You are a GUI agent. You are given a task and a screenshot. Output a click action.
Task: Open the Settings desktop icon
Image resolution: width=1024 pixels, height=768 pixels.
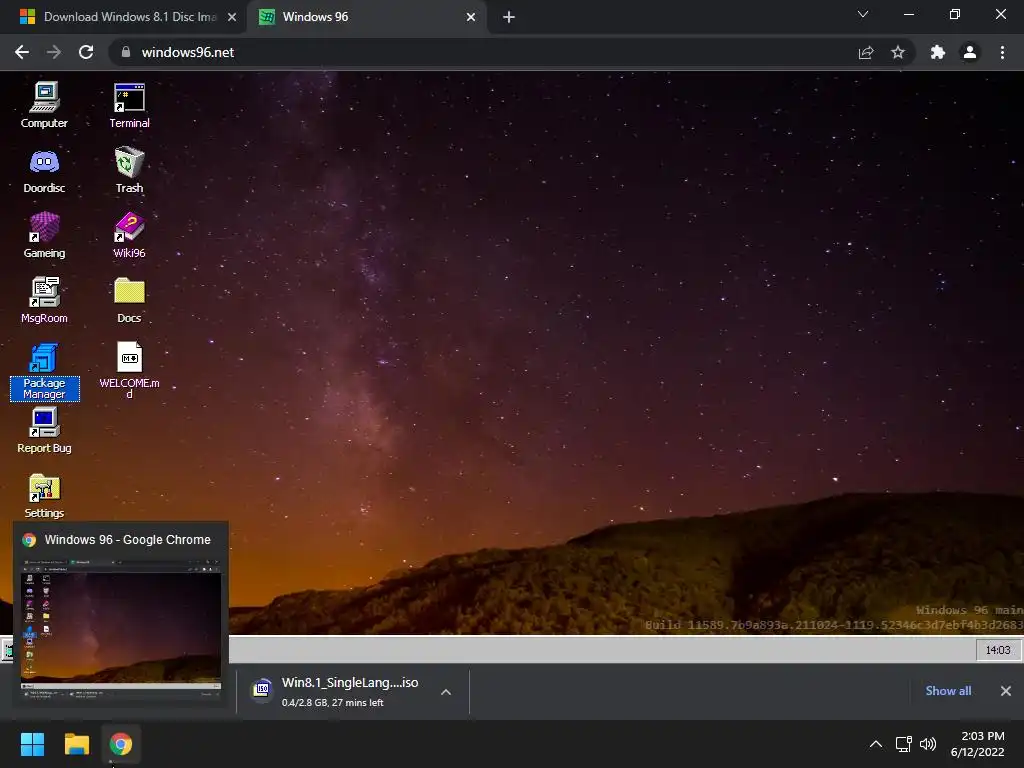coord(44,496)
